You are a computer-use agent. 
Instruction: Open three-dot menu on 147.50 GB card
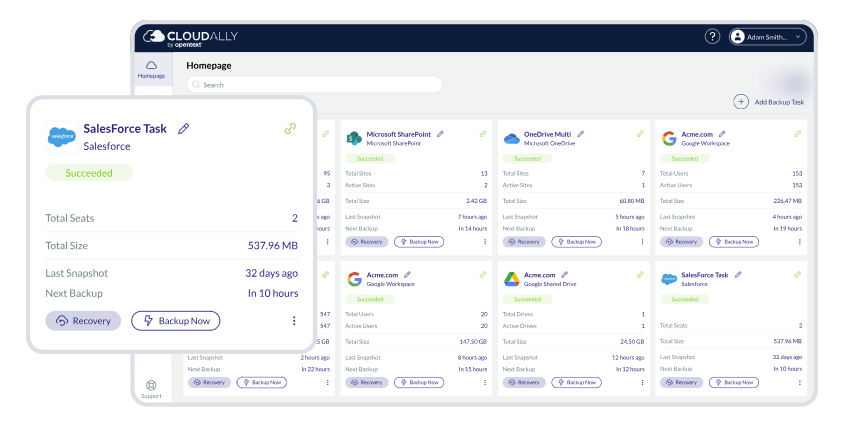[x=485, y=383]
